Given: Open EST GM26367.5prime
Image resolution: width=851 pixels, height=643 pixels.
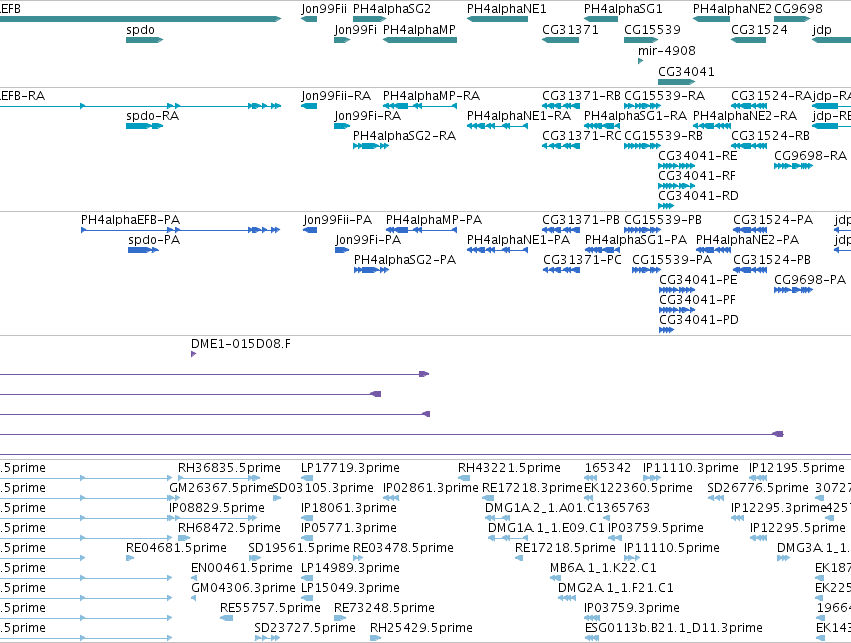Looking at the screenshot, I should 175,498.
